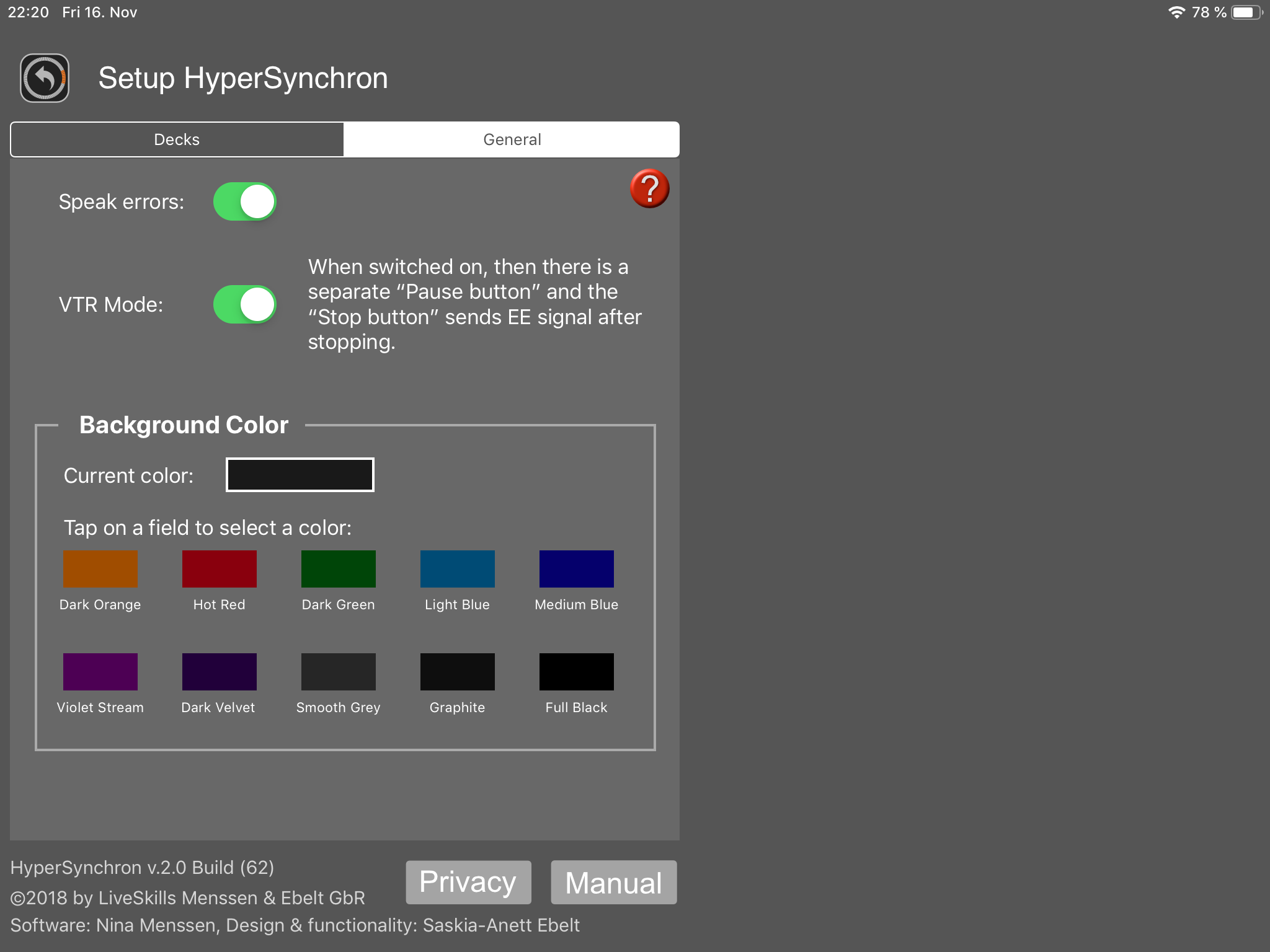
Task: Tap the 78 % battery percentage
Action: pos(1209,12)
